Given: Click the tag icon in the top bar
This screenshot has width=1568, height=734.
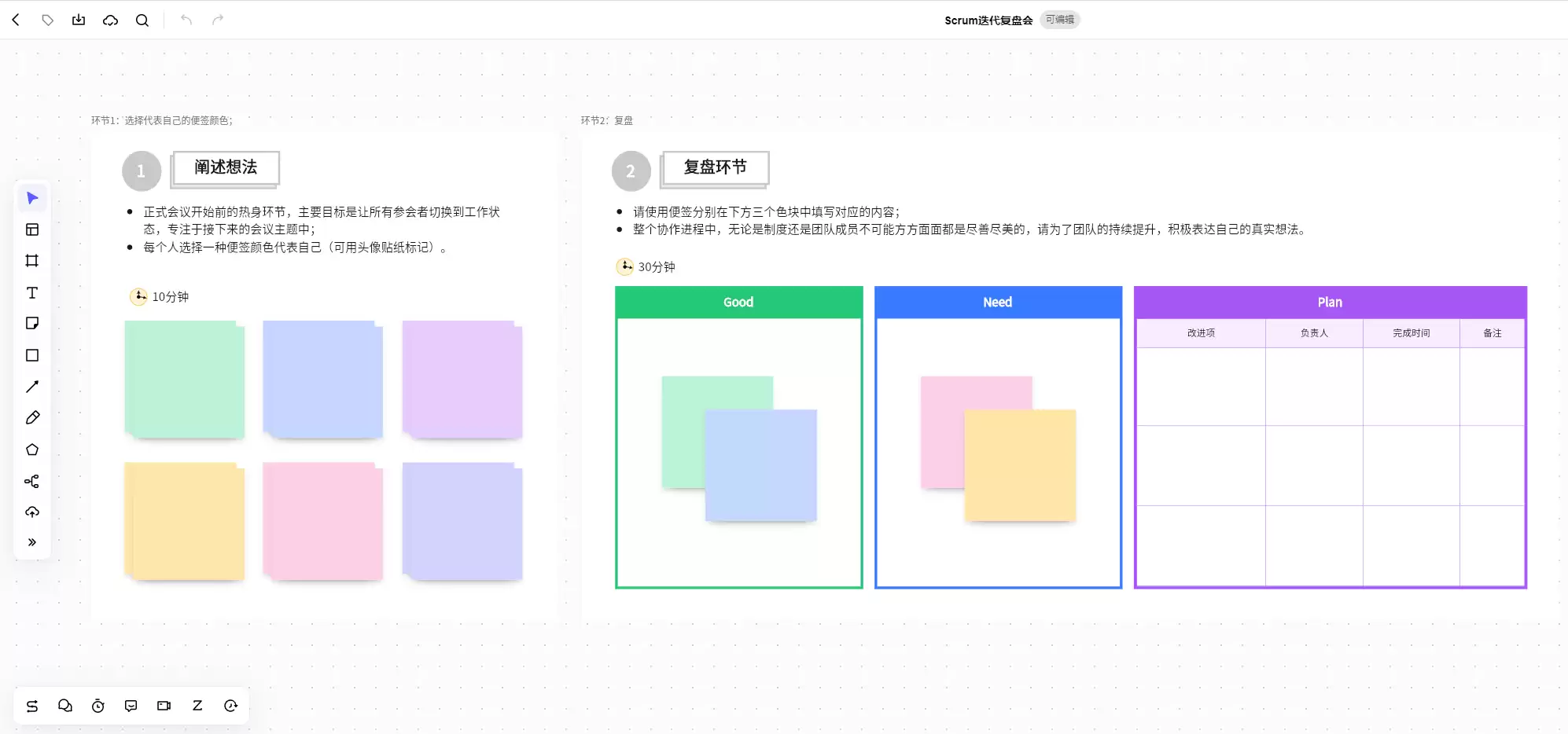Looking at the screenshot, I should (47, 20).
